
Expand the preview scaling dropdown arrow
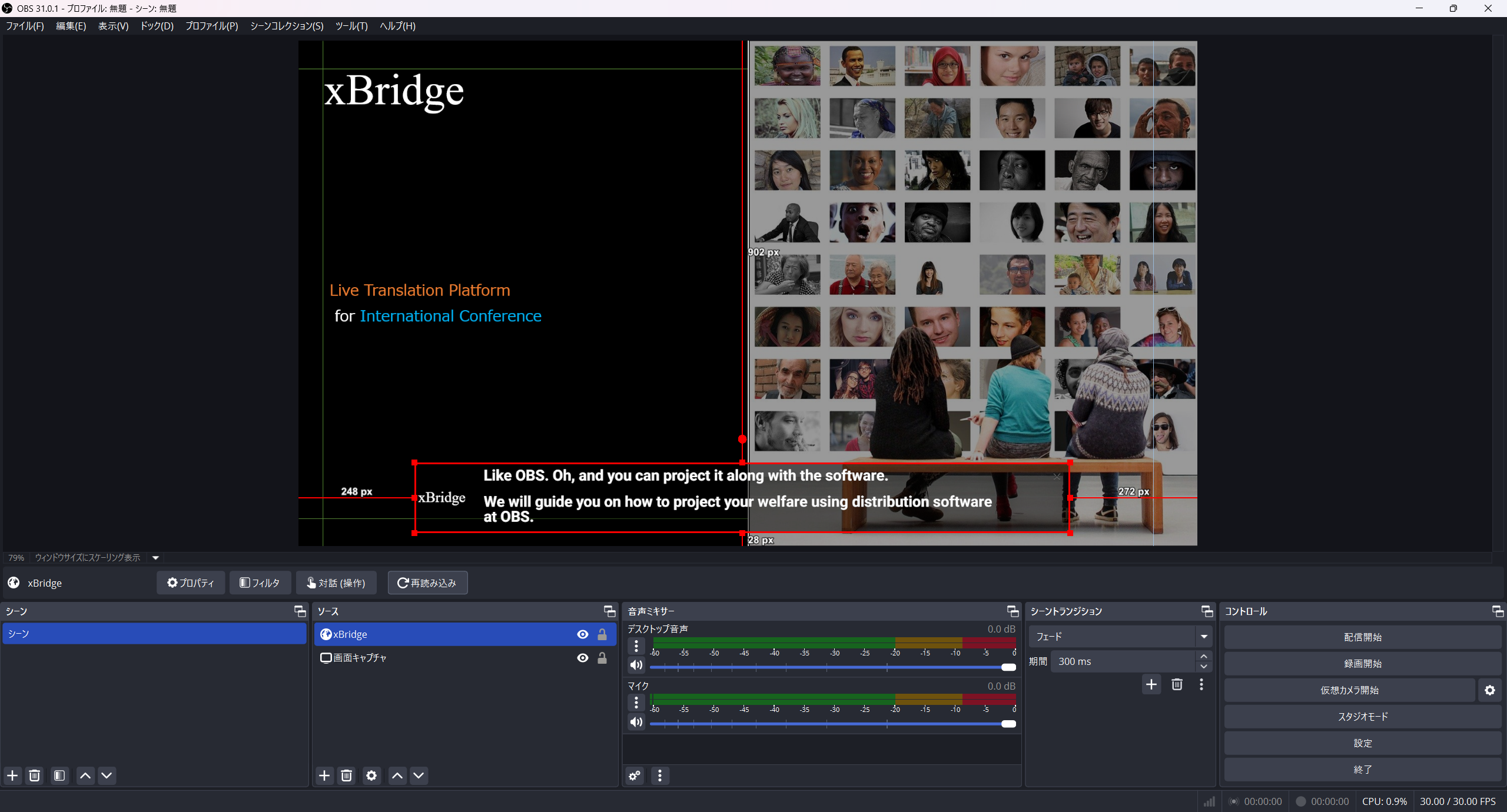(x=155, y=558)
